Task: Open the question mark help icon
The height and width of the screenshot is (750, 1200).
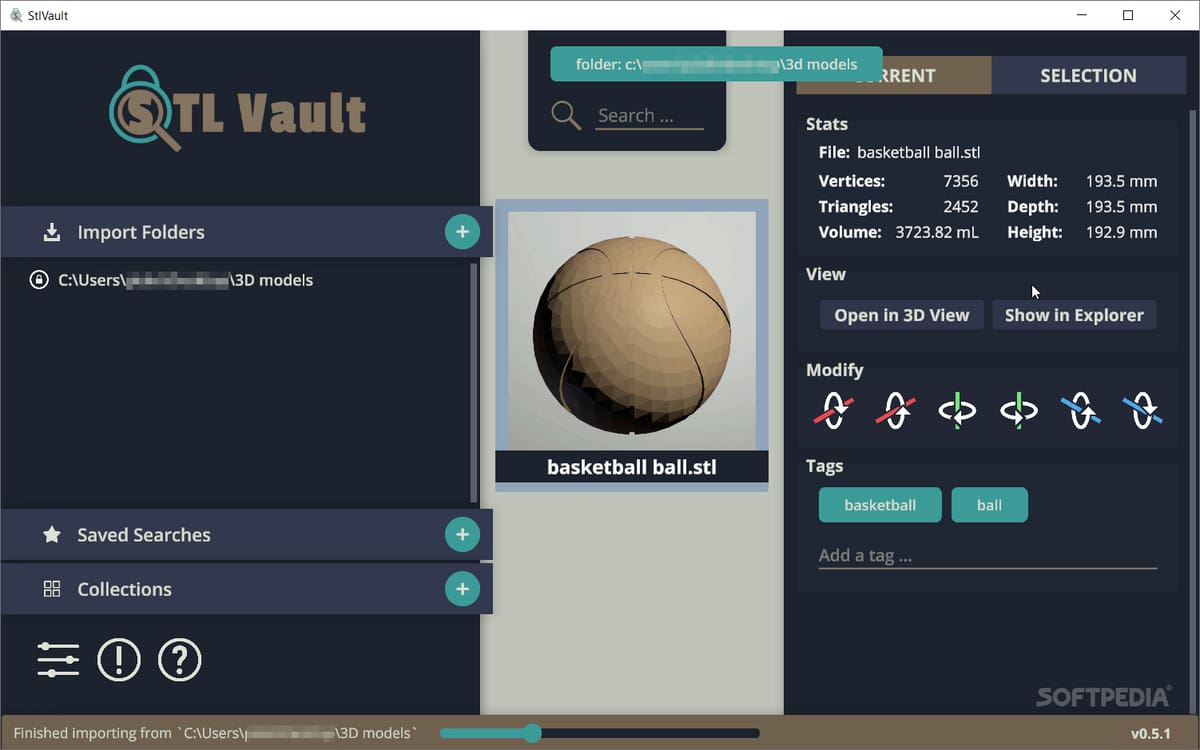Action: pos(180,660)
